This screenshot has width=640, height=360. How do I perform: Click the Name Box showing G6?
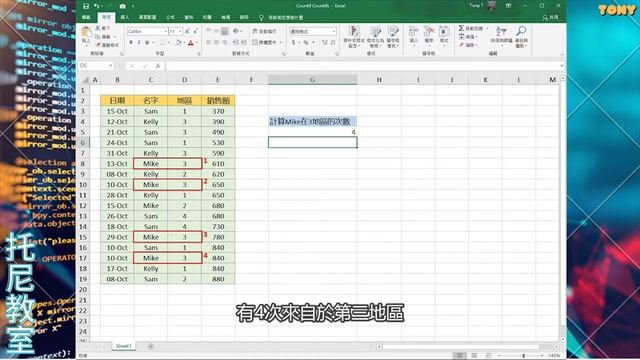(96, 66)
